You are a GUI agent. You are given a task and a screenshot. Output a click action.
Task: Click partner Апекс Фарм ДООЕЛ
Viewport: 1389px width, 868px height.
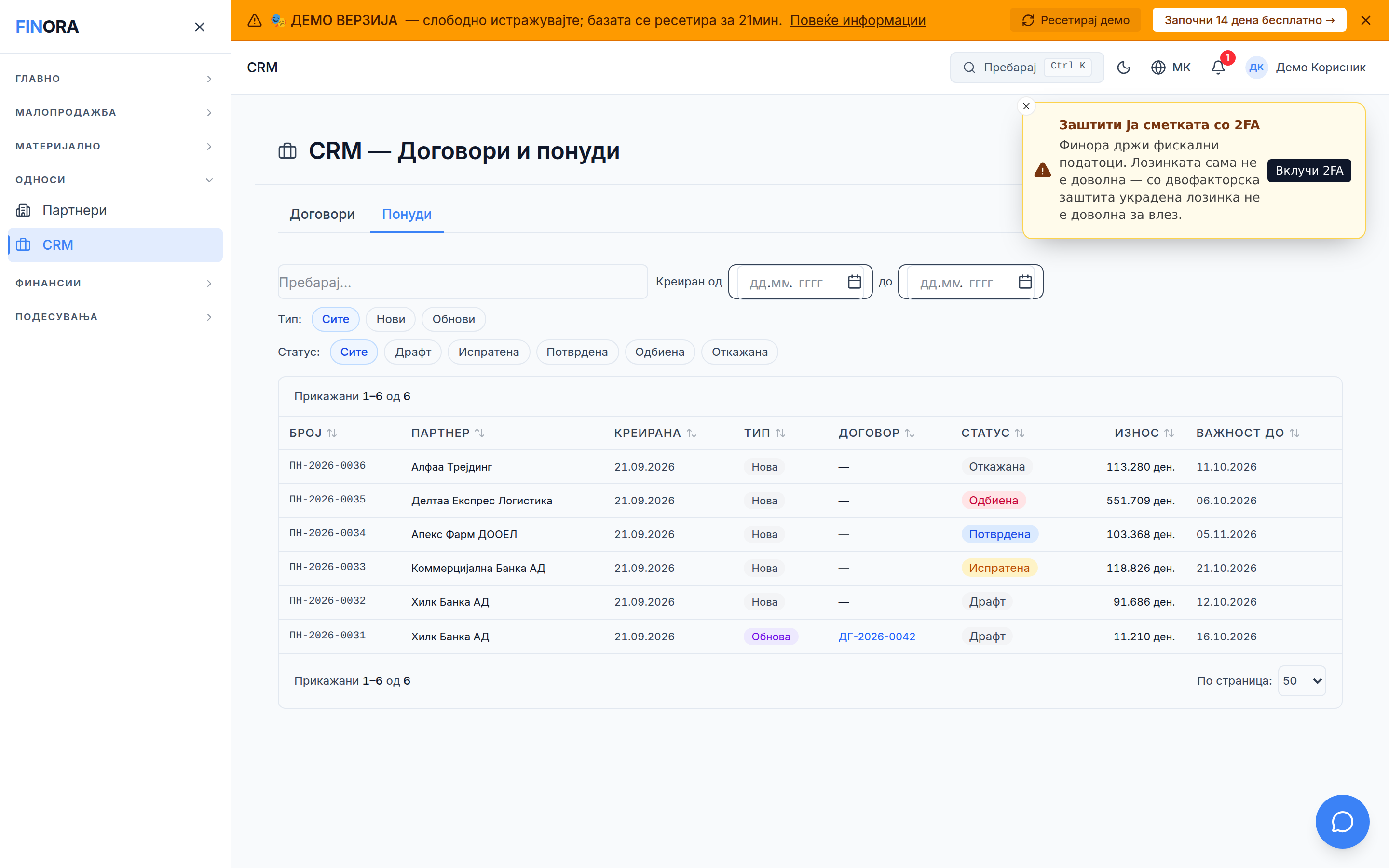(464, 534)
